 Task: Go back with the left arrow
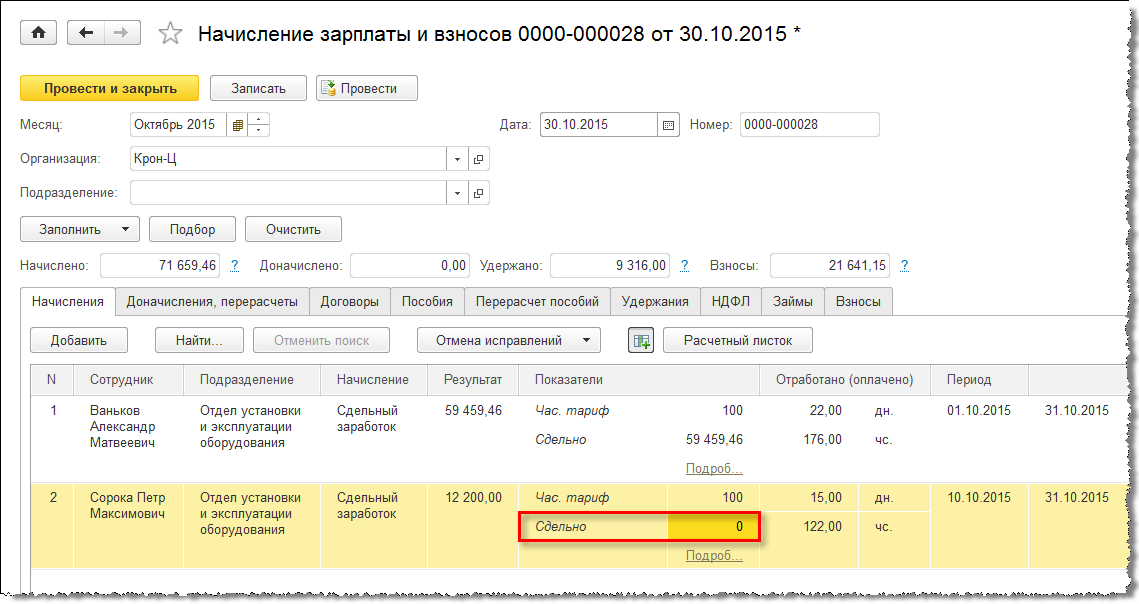86,33
